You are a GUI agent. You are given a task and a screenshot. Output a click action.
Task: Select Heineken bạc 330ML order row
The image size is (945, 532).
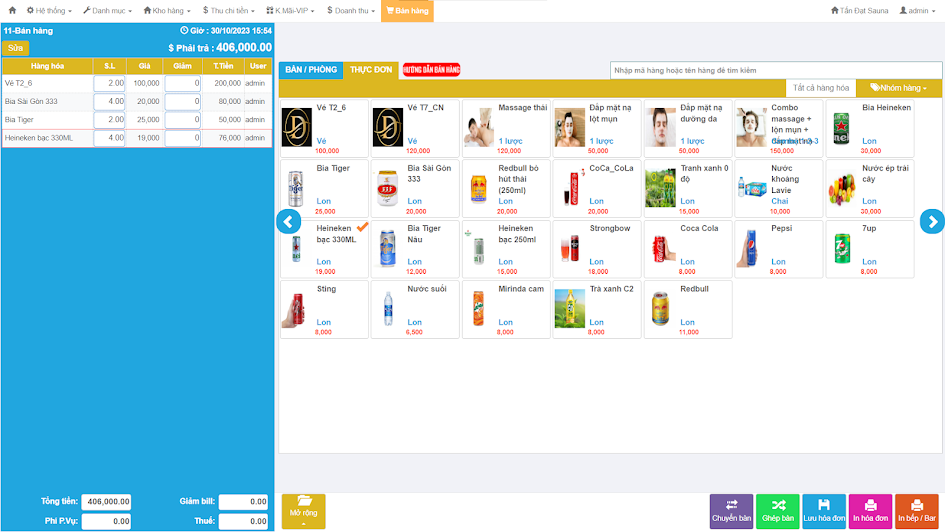pos(137,138)
